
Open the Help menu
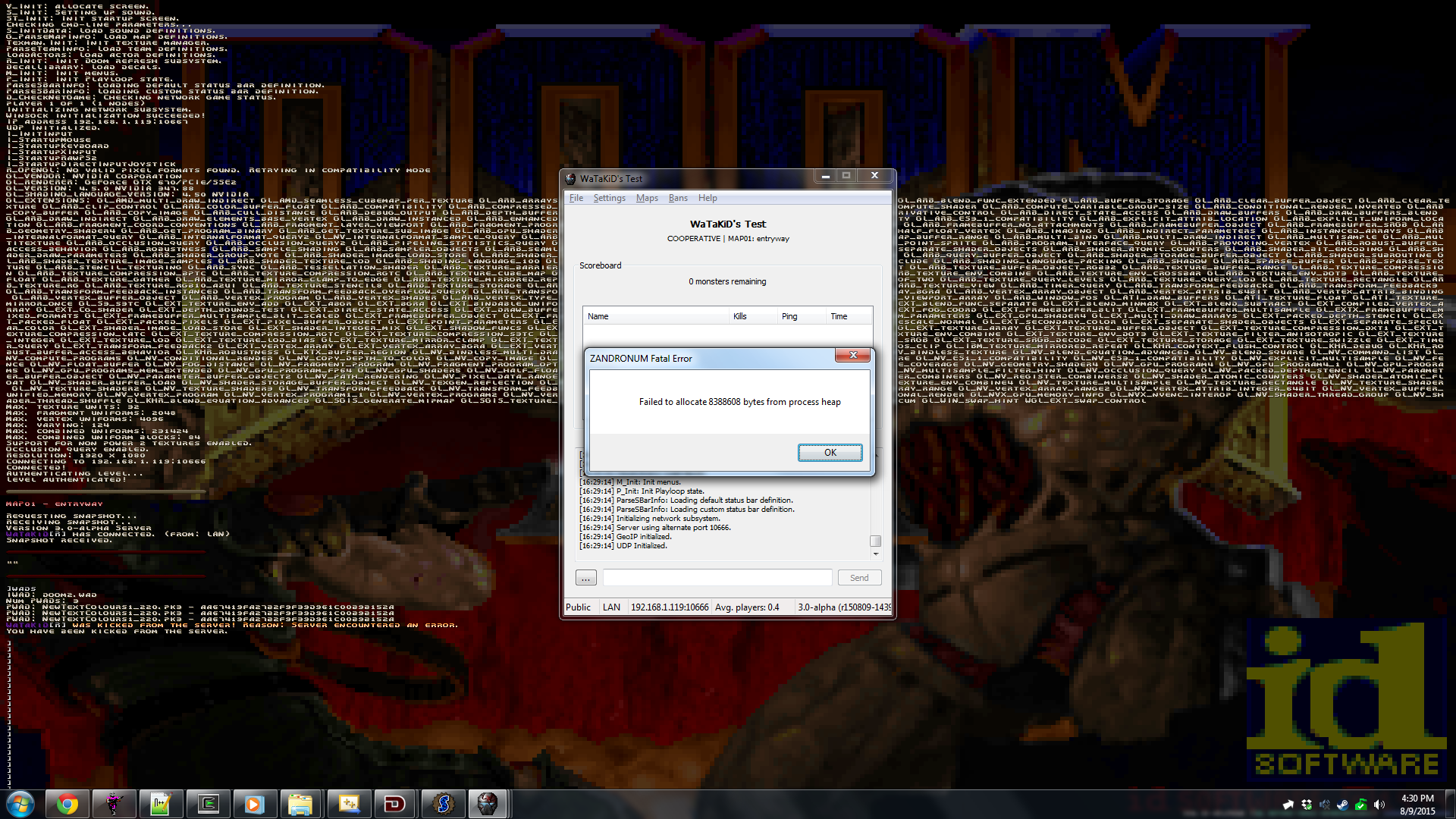708,198
